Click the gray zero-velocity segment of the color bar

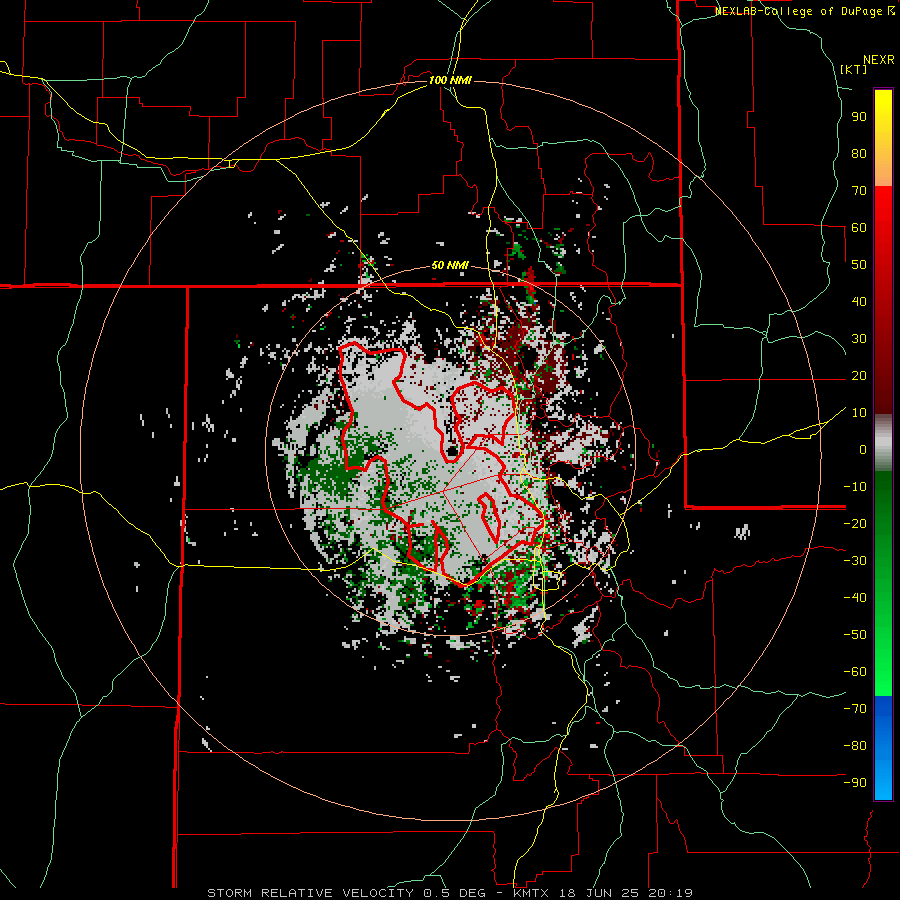pos(883,443)
